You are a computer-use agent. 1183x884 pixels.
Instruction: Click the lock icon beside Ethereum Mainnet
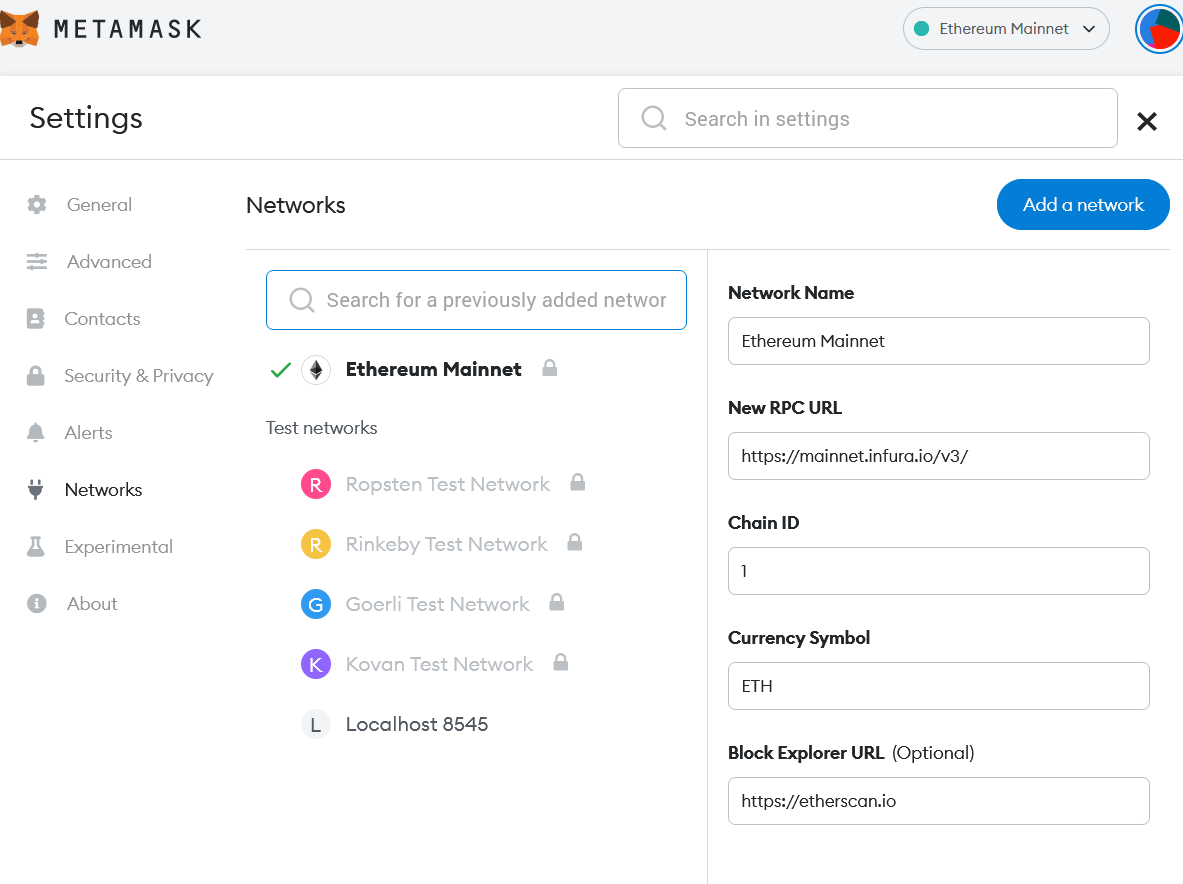point(549,368)
